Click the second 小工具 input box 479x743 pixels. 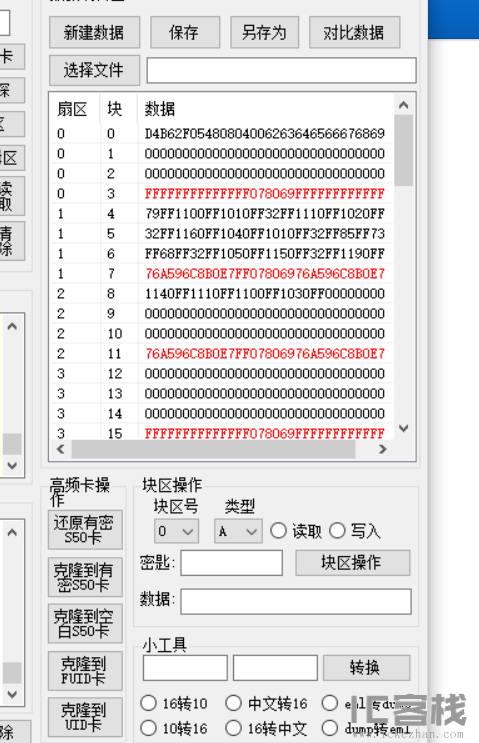(x=275, y=668)
